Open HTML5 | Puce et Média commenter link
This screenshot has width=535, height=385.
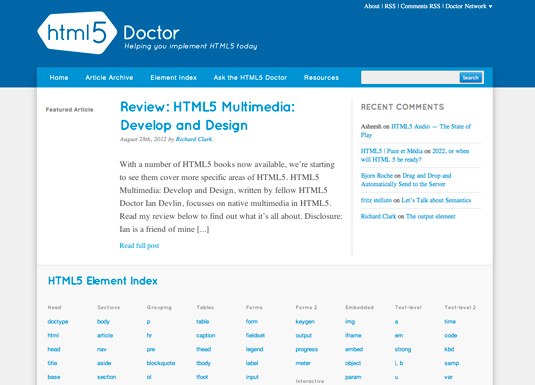392,151
